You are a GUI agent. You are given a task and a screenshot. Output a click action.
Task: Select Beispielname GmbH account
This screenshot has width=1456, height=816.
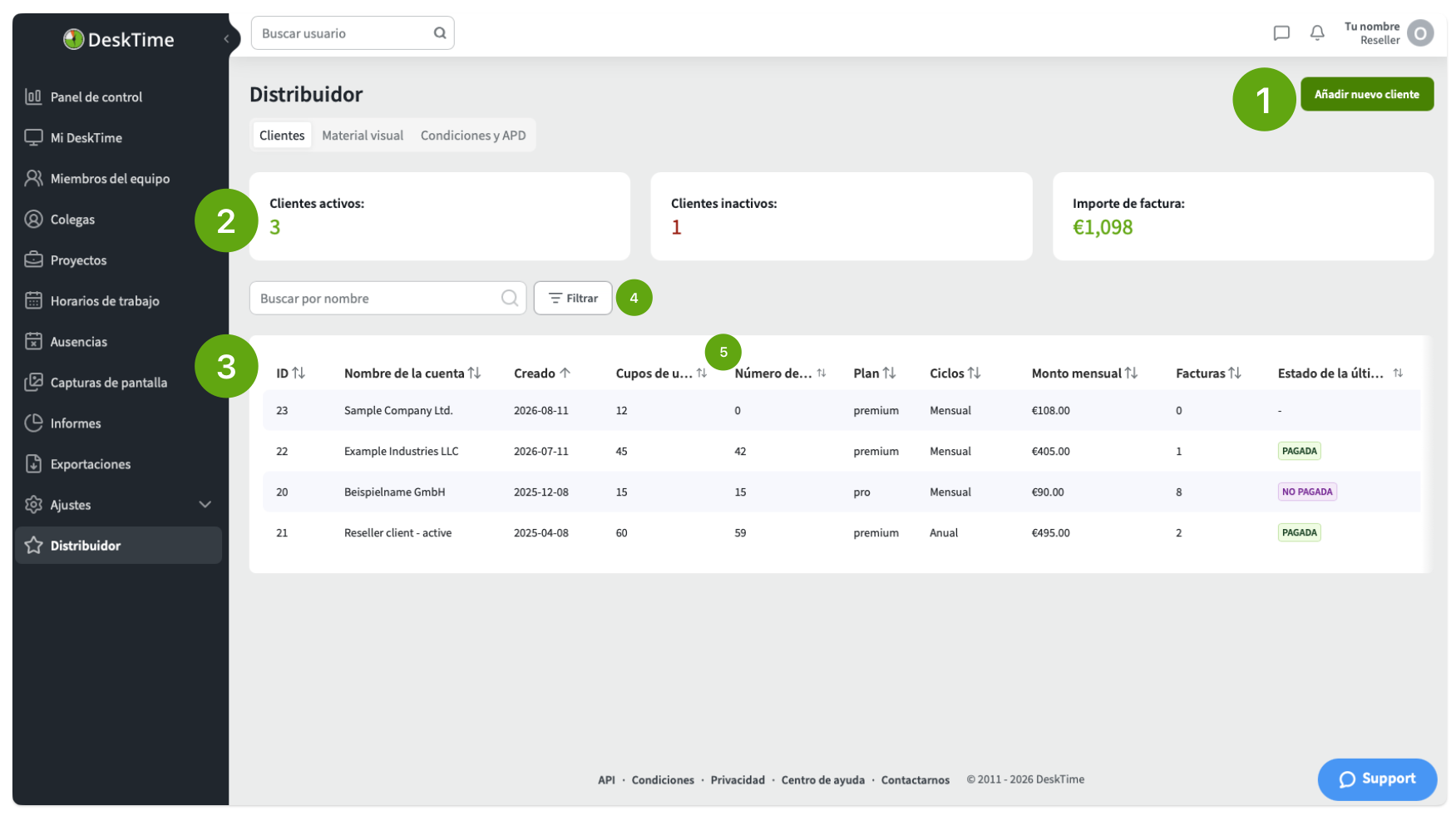(395, 492)
